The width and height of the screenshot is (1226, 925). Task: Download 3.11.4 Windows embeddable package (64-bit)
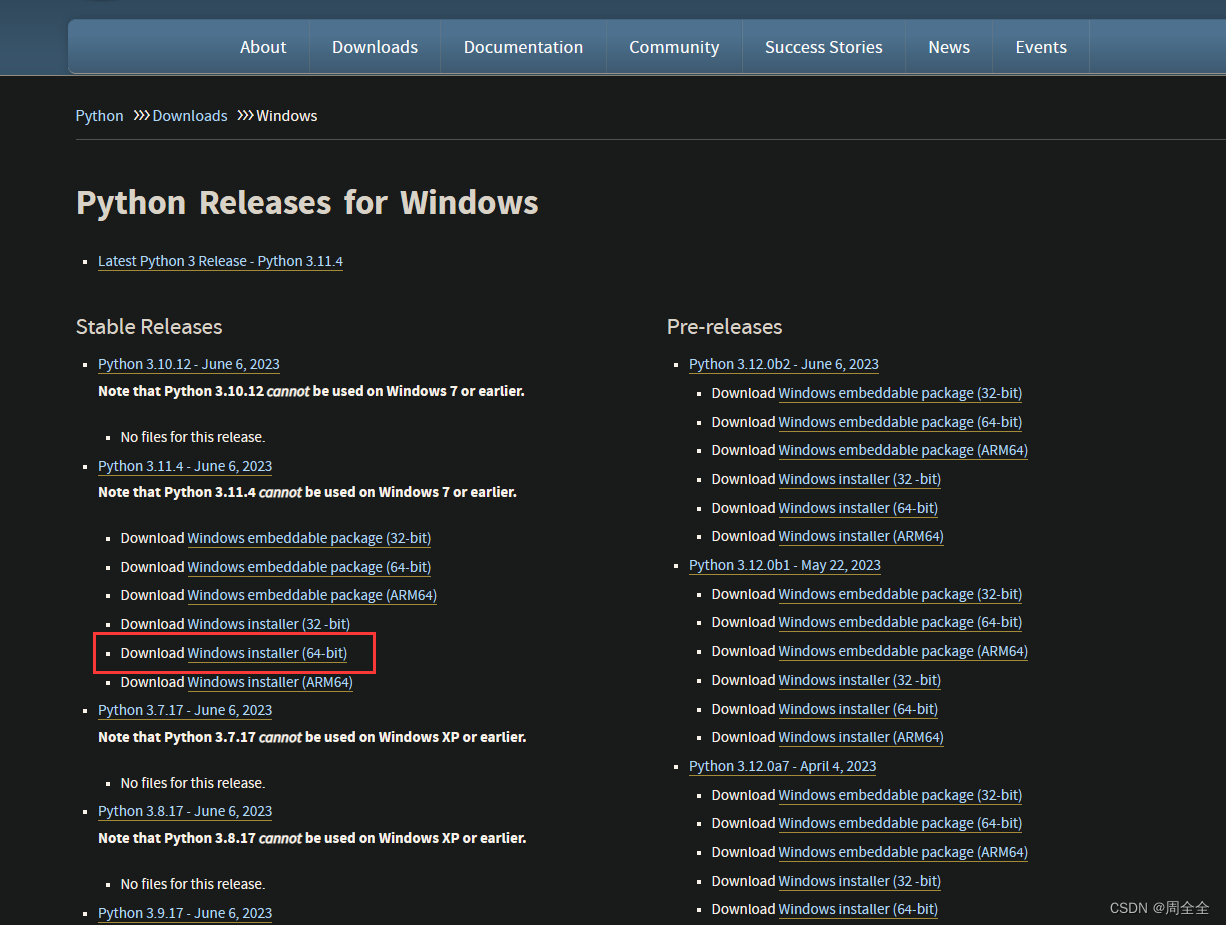(309, 567)
